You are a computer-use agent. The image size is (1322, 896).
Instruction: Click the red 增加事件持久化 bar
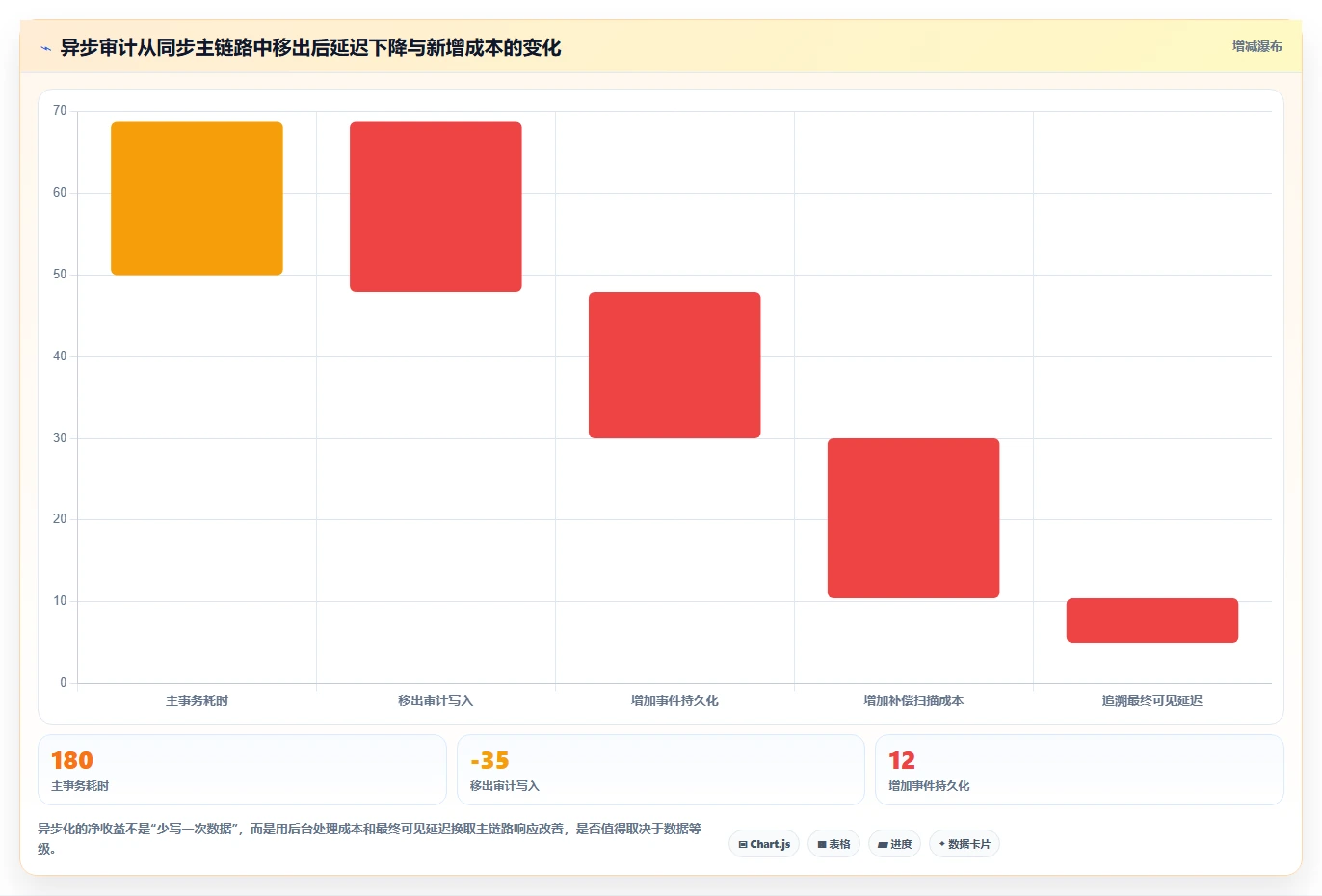(x=674, y=365)
